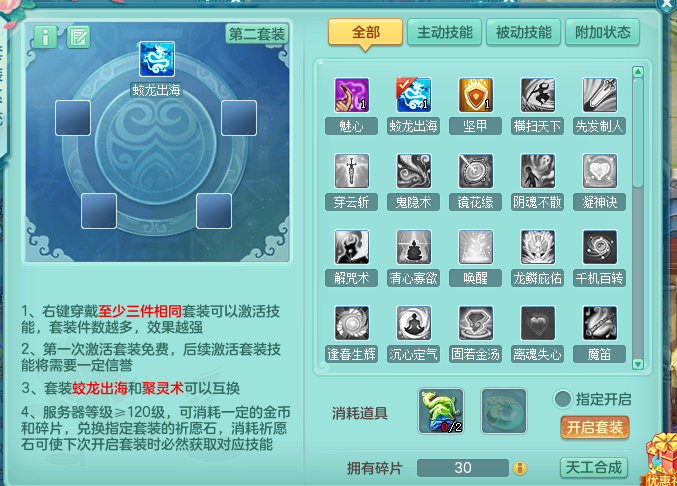
Task: Click the 坚甲 shield skill icon
Action: coord(476,95)
